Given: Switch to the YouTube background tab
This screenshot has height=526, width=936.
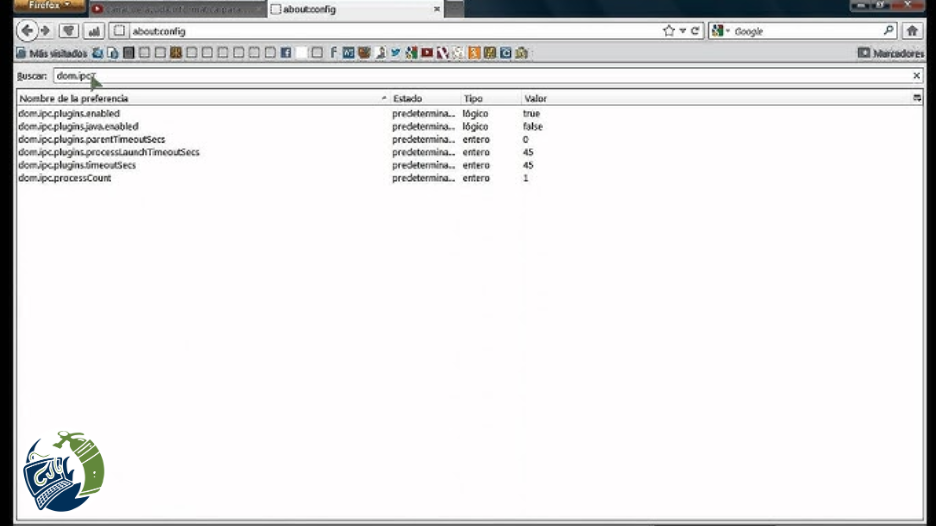Looking at the screenshot, I should pyautogui.click(x=177, y=9).
